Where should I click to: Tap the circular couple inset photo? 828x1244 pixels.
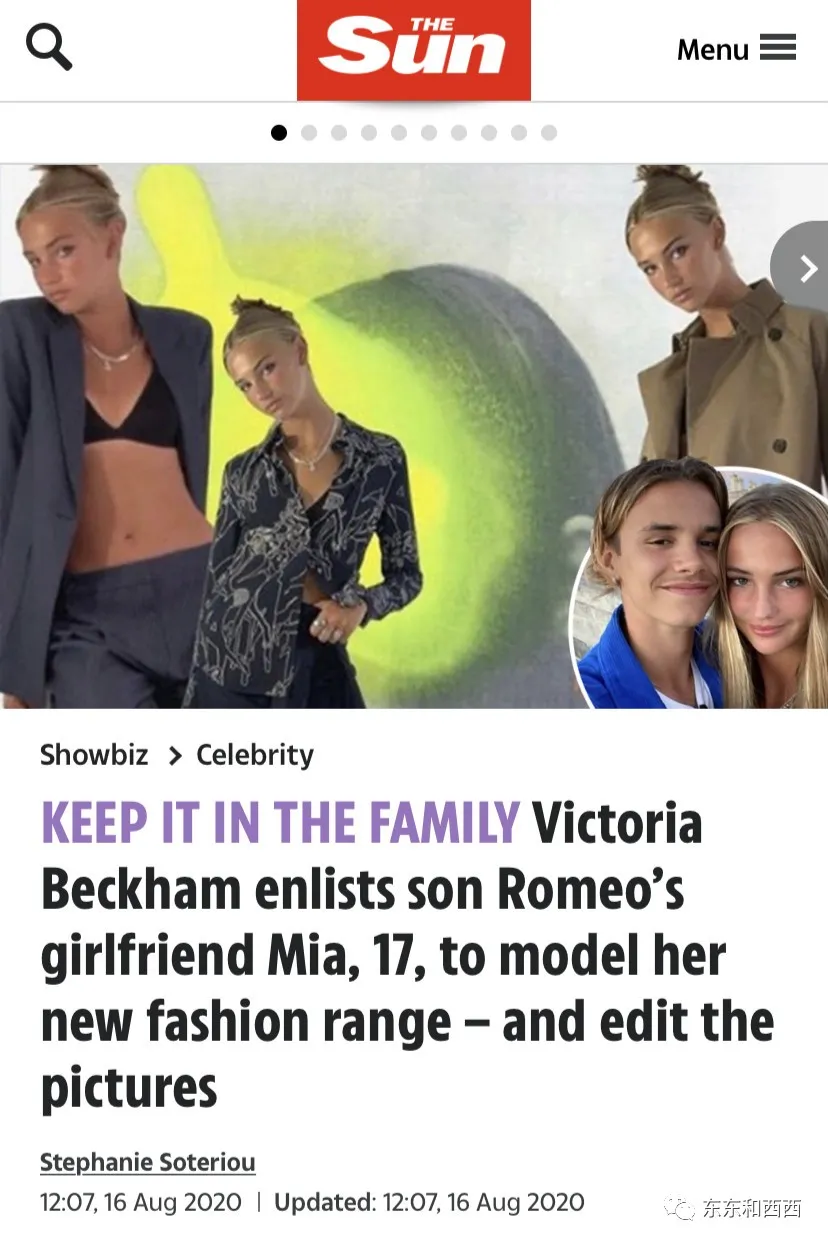click(699, 588)
